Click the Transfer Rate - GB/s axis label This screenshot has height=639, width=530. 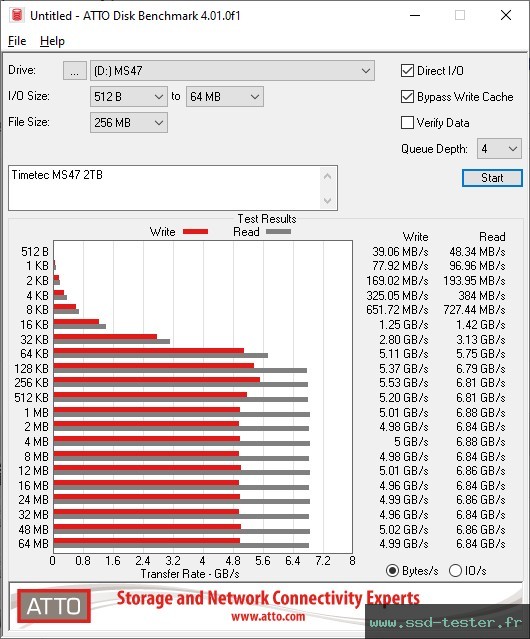(x=190, y=574)
